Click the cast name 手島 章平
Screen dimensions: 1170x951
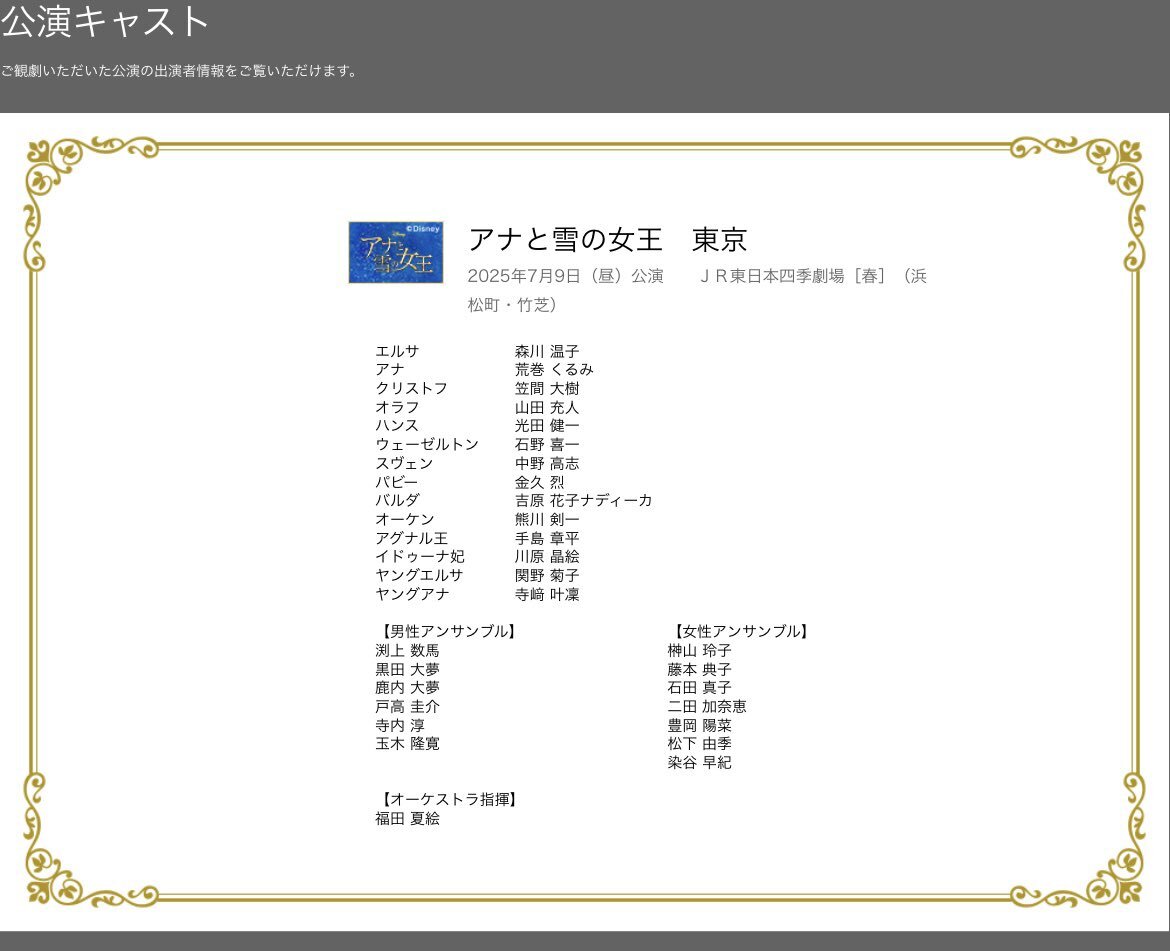pos(547,538)
